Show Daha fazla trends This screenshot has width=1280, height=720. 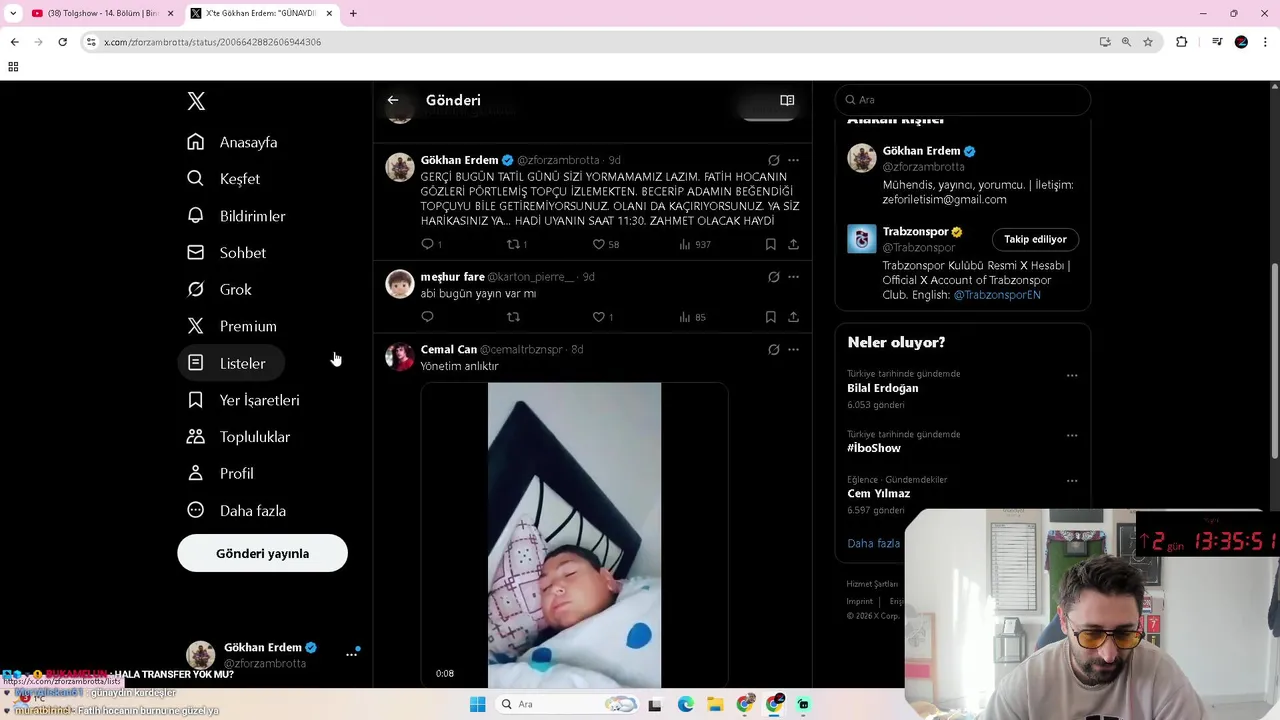click(873, 543)
